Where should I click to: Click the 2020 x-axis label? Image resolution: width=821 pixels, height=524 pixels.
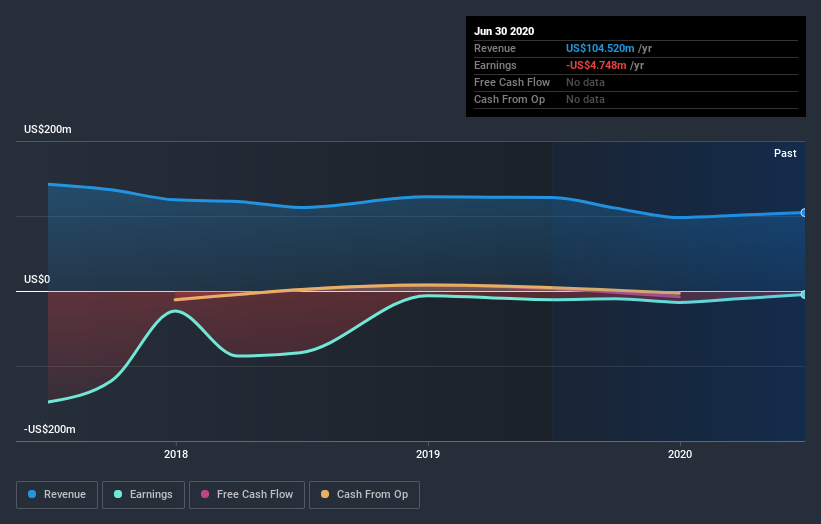coord(680,454)
